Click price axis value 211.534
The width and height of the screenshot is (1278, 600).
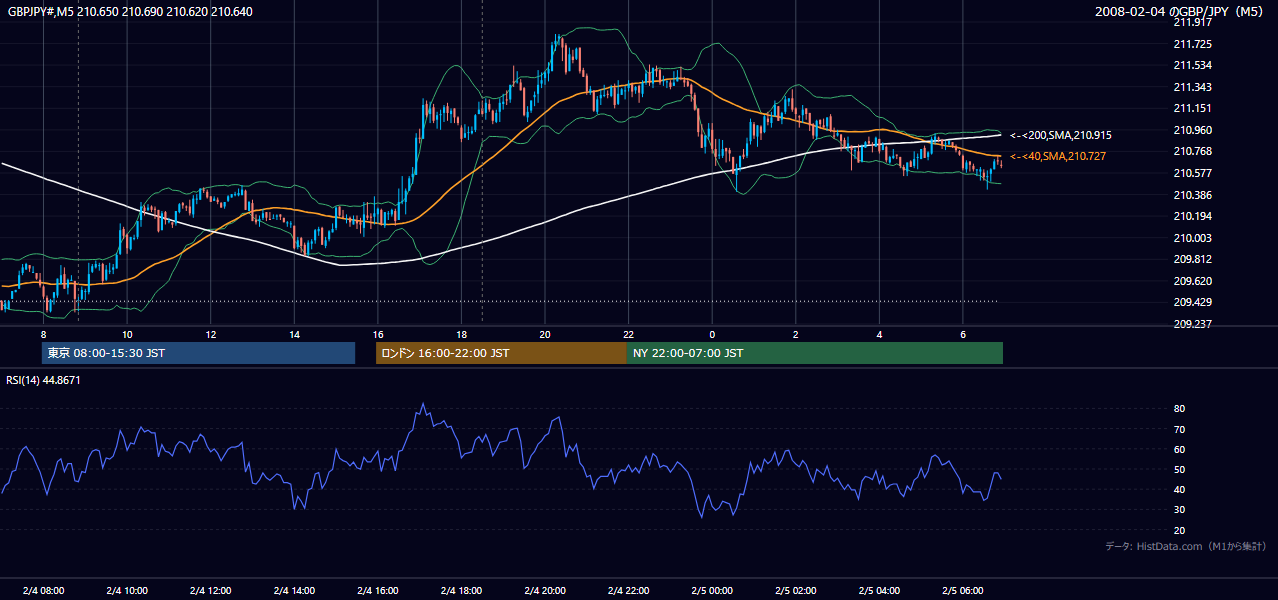pos(1191,65)
